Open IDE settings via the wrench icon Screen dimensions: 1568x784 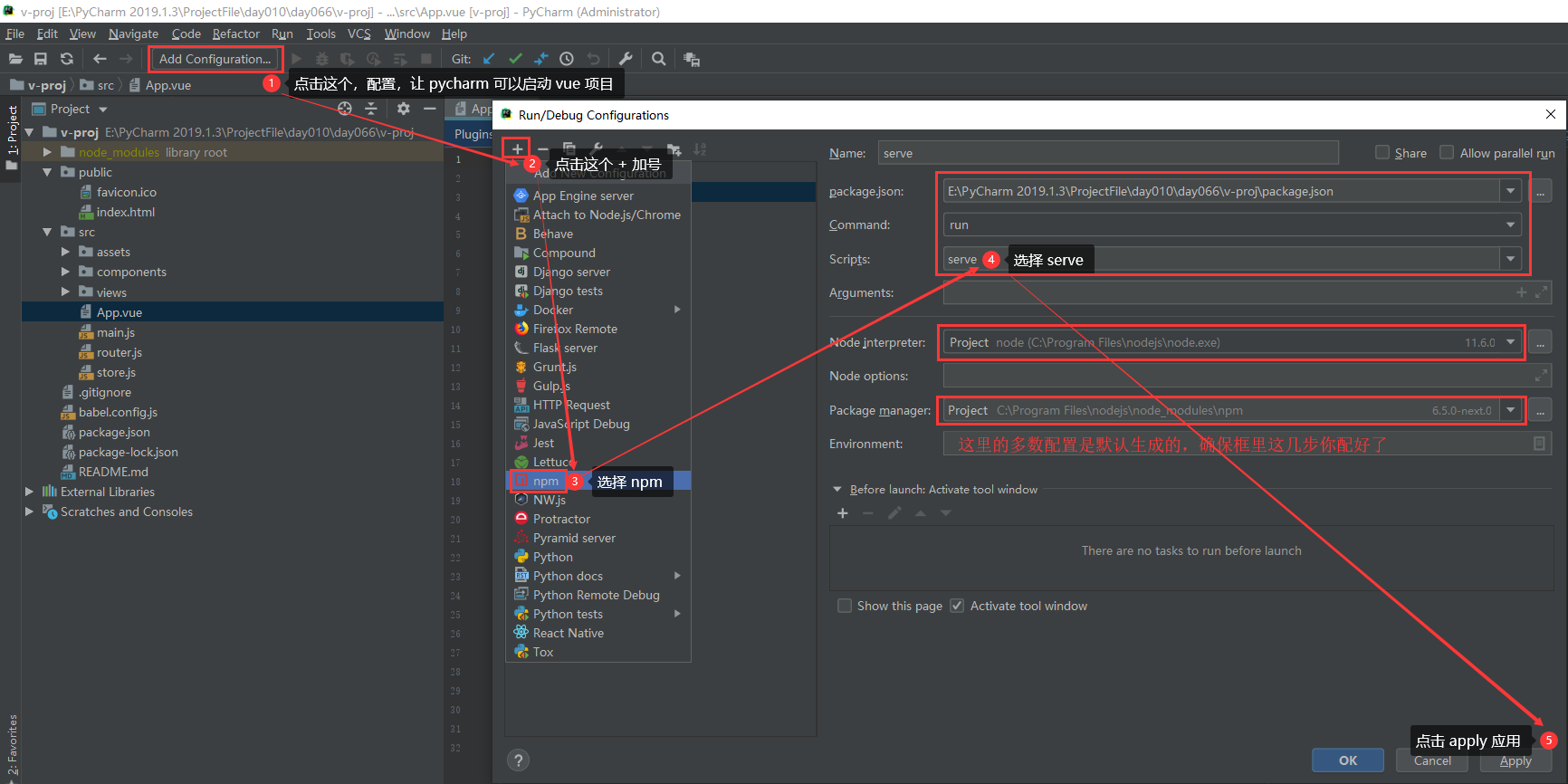tap(626, 59)
